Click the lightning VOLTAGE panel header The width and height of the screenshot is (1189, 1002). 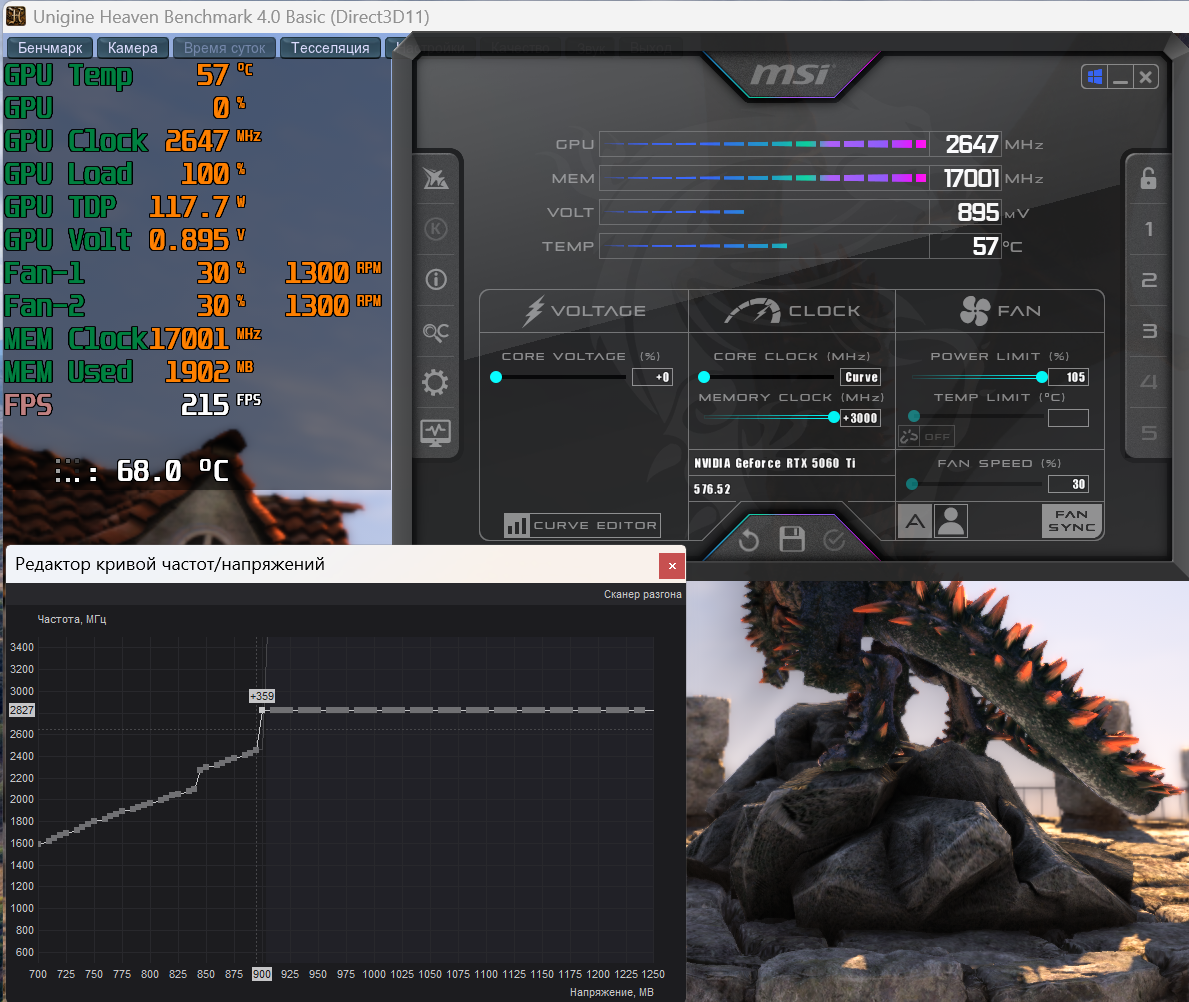tap(584, 310)
